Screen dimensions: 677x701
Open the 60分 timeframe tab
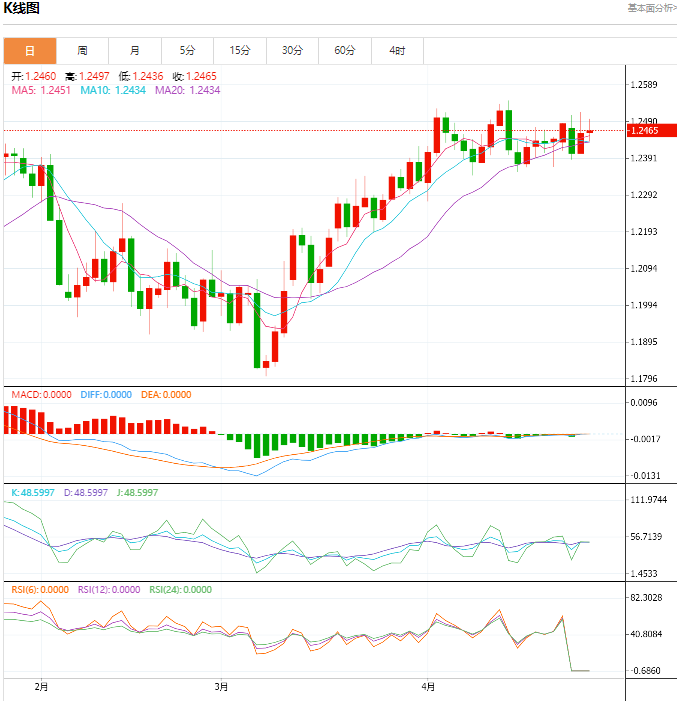345,51
